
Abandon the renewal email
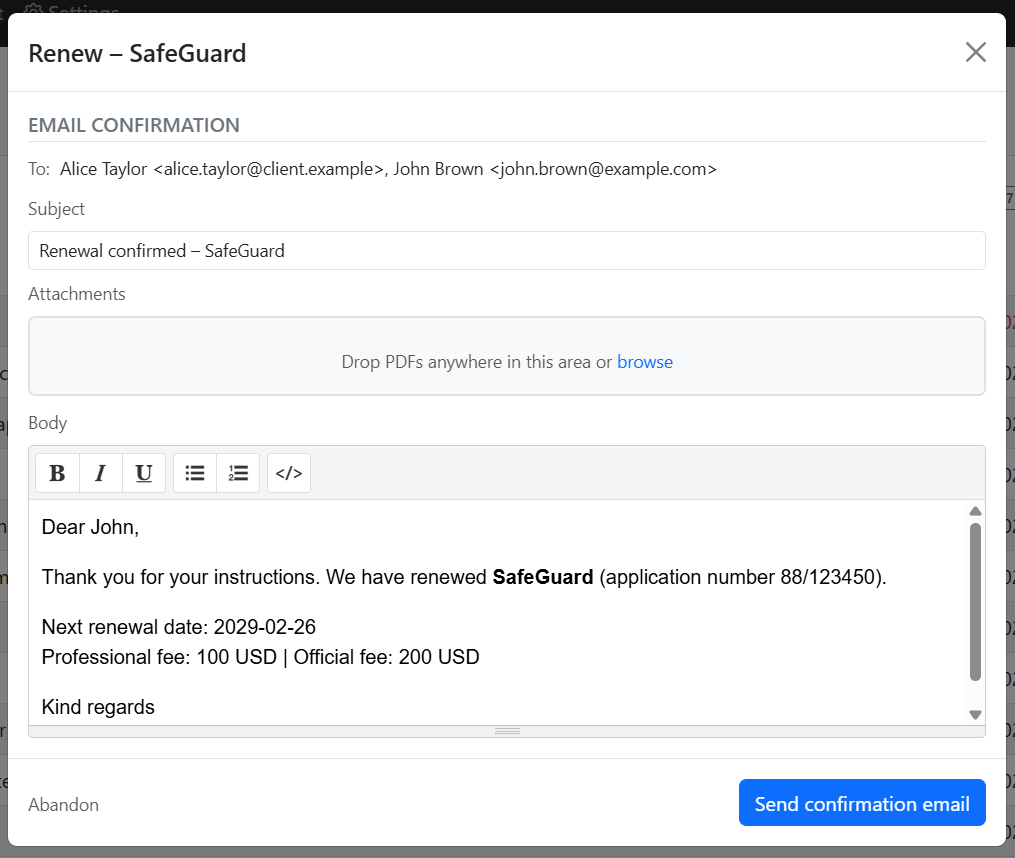[63, 805]
